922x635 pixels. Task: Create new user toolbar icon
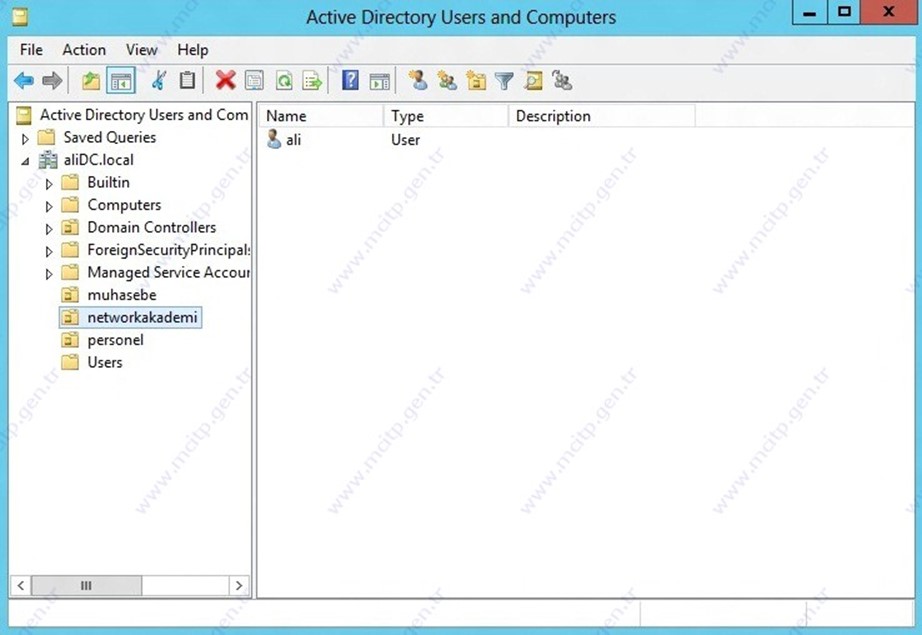[x=418, y=81]
